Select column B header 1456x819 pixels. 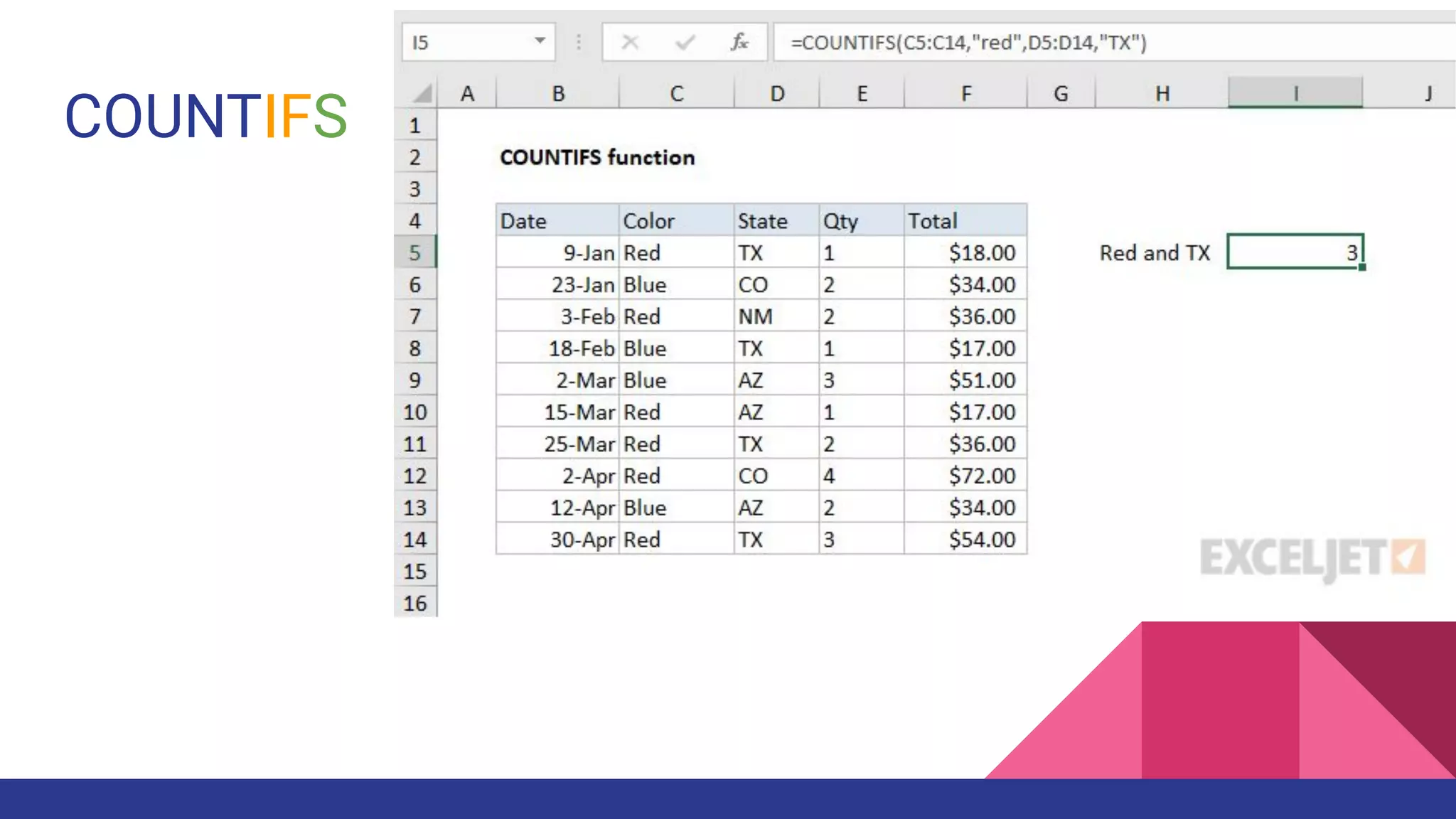coord(558,93)
